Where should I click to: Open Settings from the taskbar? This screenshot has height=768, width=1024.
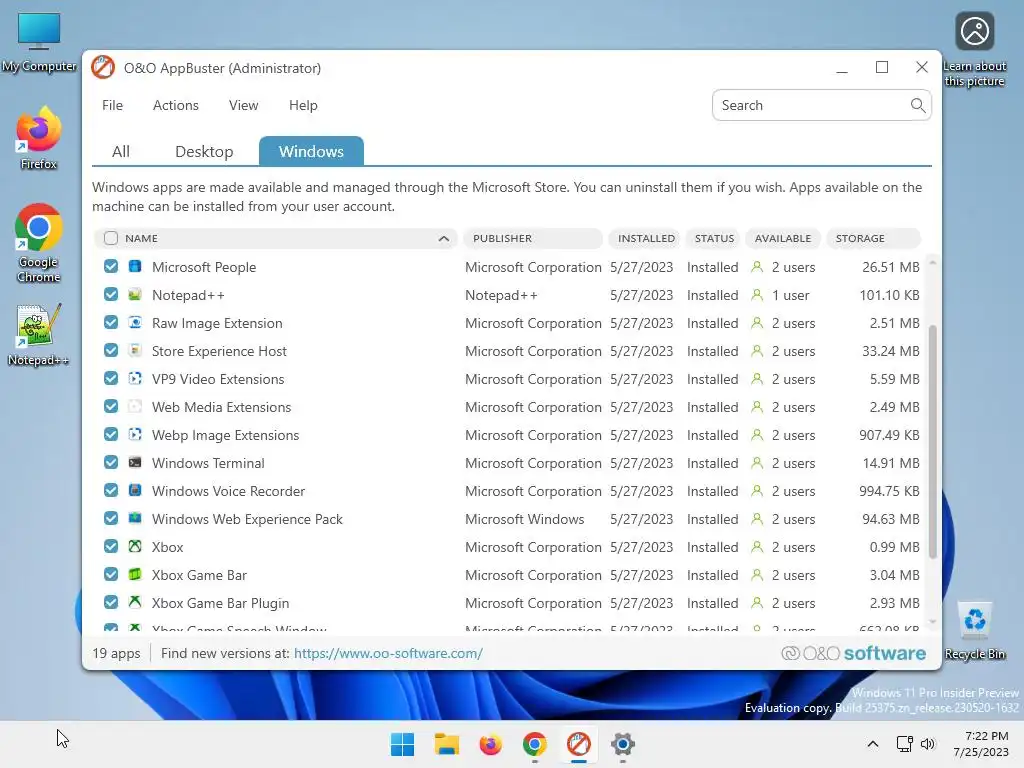pos(623,744)
